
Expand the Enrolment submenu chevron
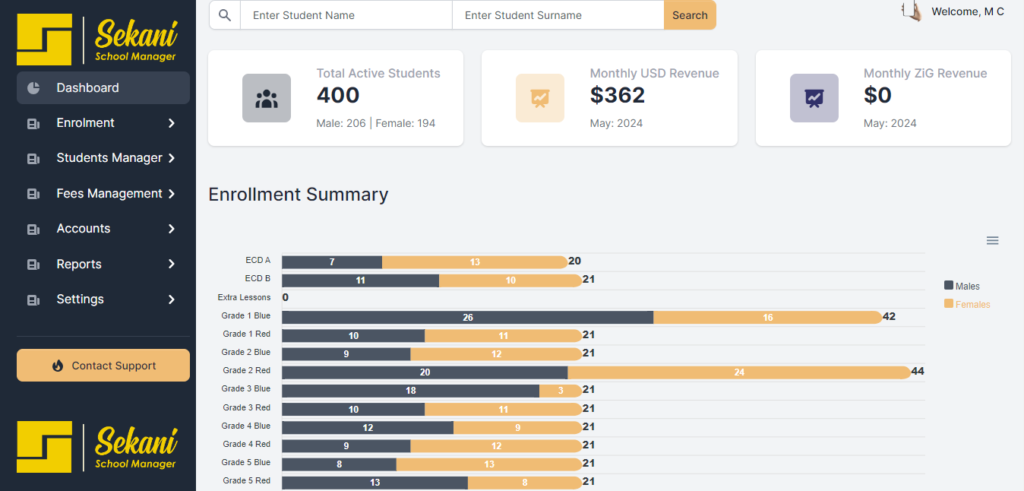(172, 123)
